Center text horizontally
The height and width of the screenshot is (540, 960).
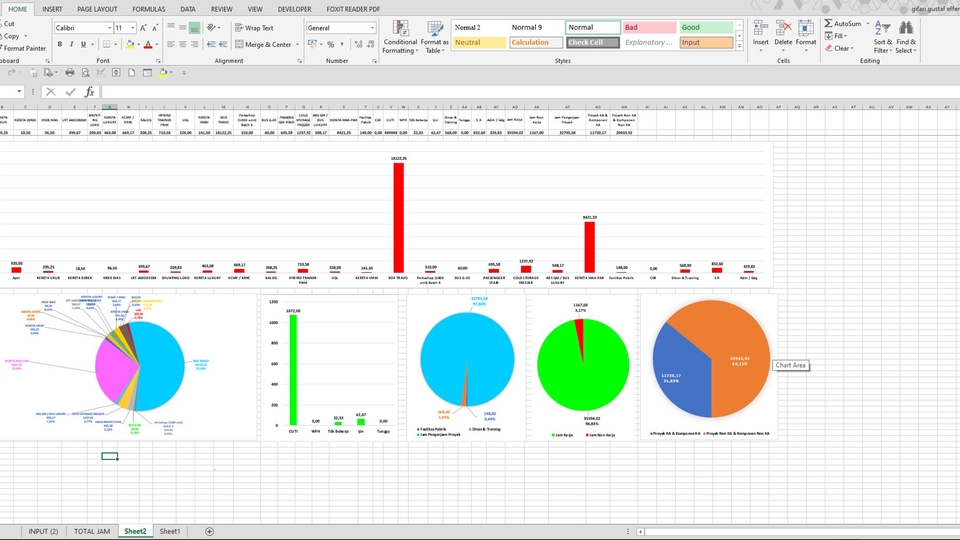coord(182,44)
